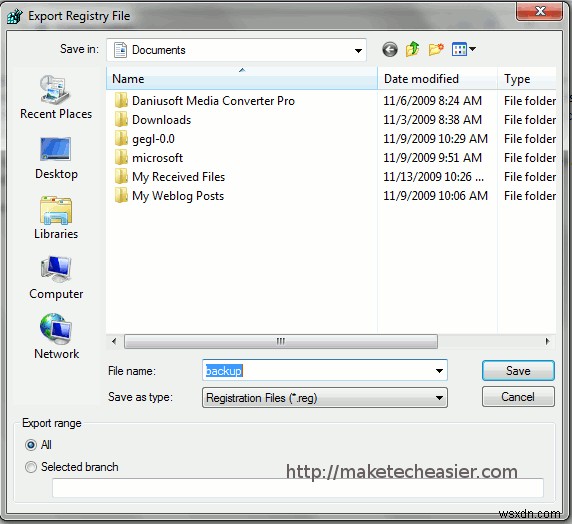
Task: Select the gegl-0.0 folder name
Action: tap(153, 139)
